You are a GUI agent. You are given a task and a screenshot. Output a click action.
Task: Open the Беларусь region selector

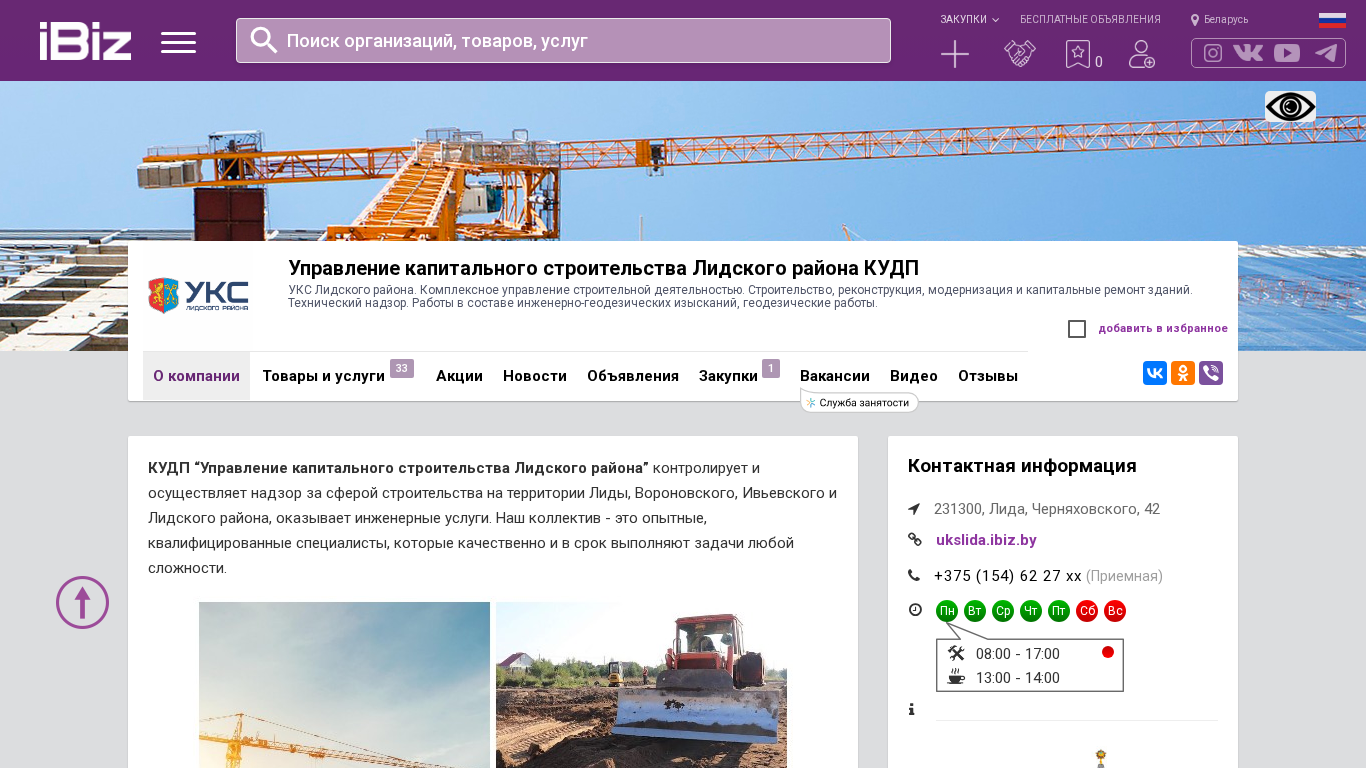1219,19
